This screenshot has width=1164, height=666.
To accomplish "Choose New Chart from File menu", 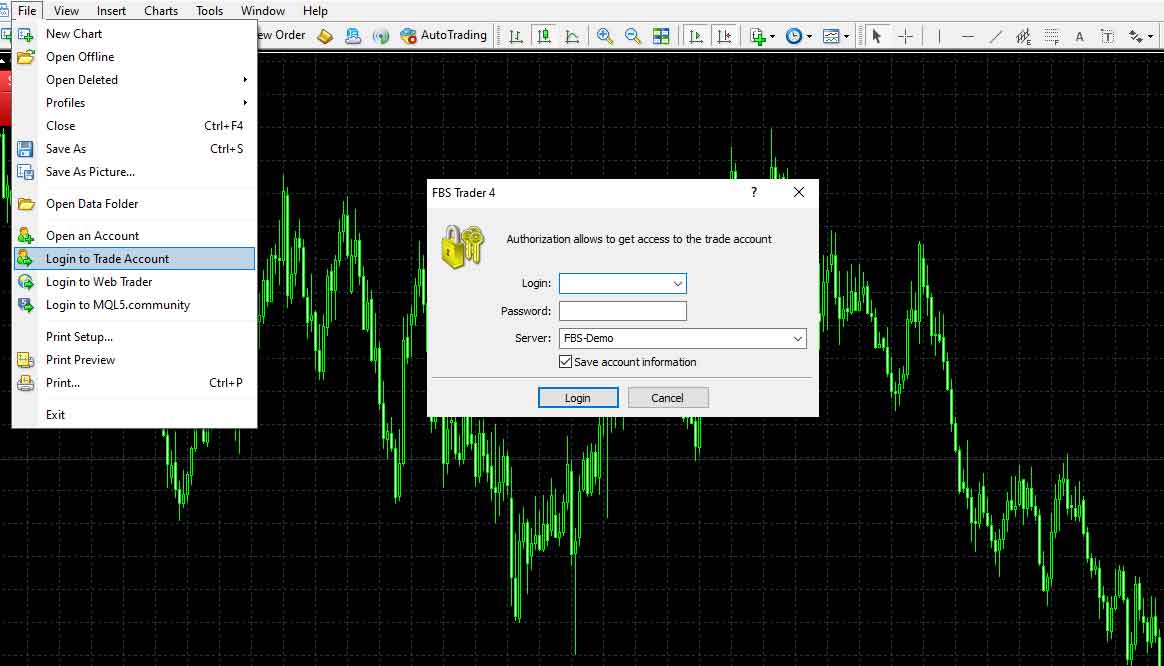I will [134, 33].
